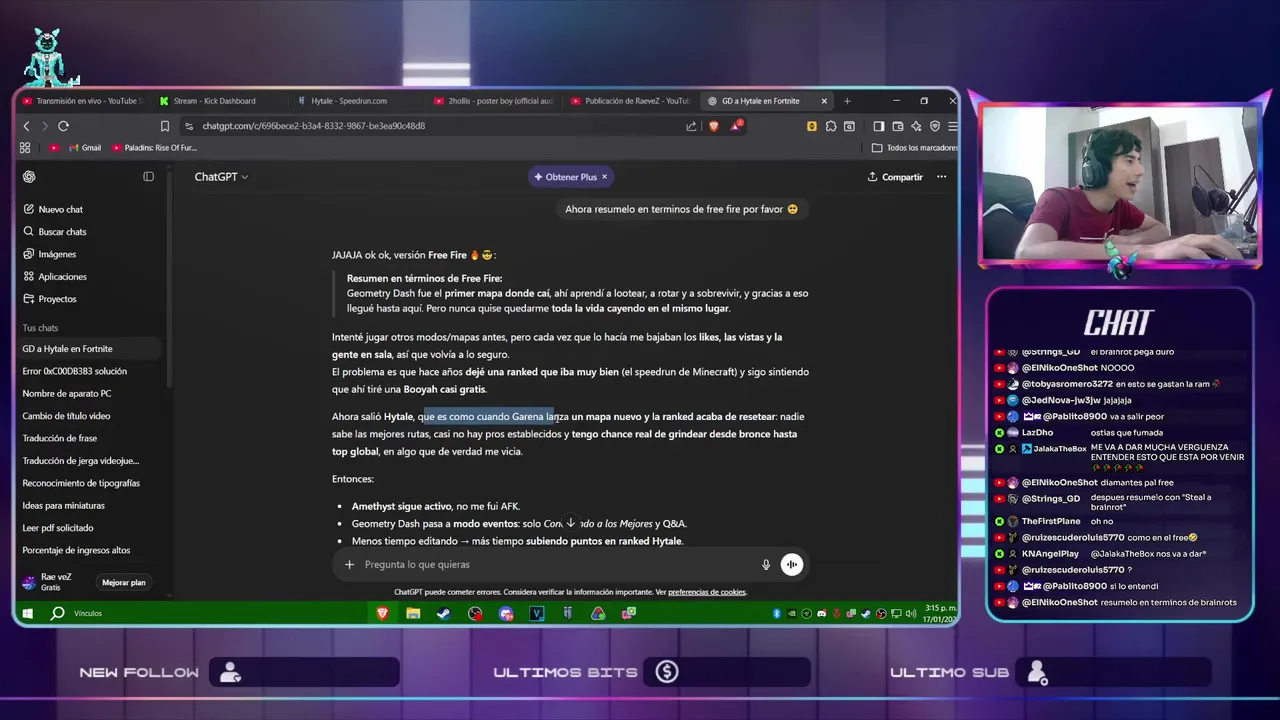The width and height of the screenshot is (1280, 720).
Task: Open Imágenes in sidebar
Action: [49, 254]
